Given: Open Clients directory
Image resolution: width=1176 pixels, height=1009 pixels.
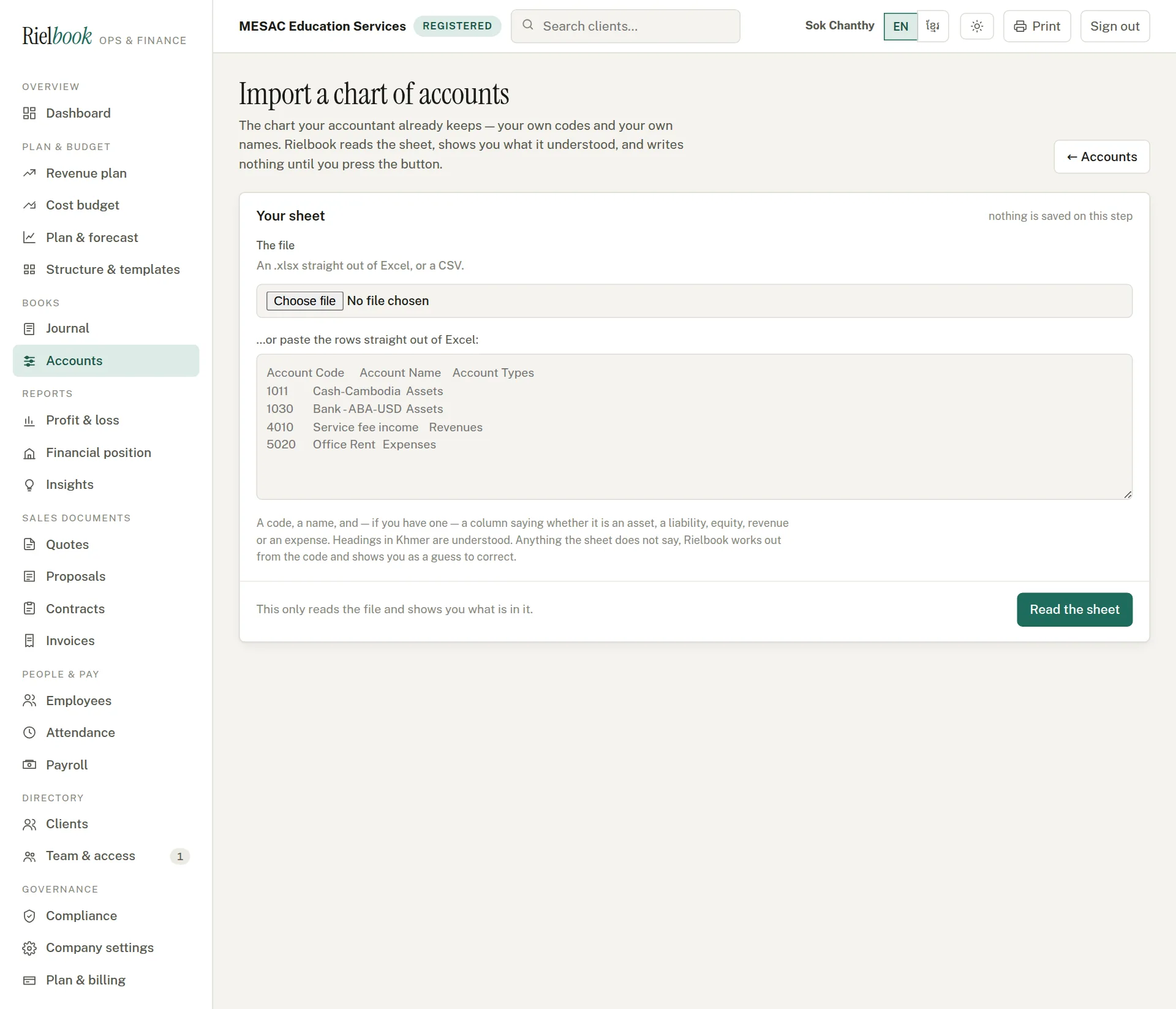Looking at the screenshot, I should pos(106,824).
